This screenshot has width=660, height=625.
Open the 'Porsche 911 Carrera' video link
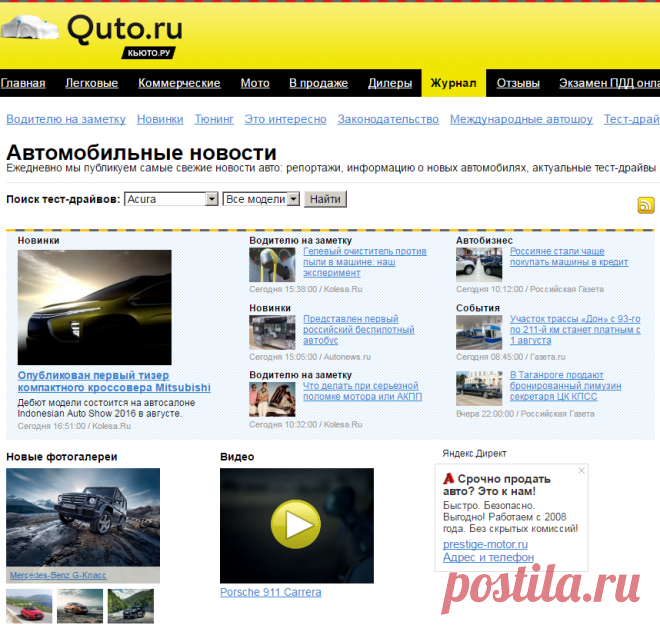tap(271, 592)
